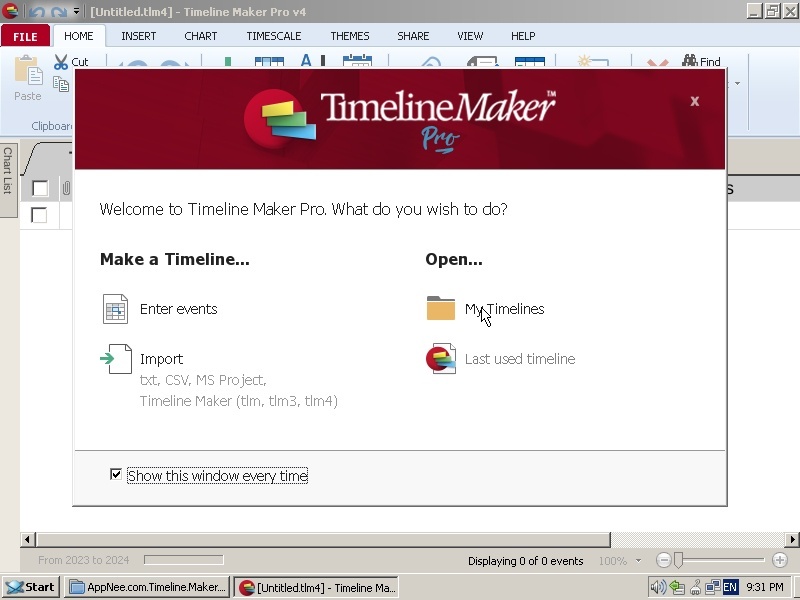Click the volume speaker tray icon

(x=658, y=587)
